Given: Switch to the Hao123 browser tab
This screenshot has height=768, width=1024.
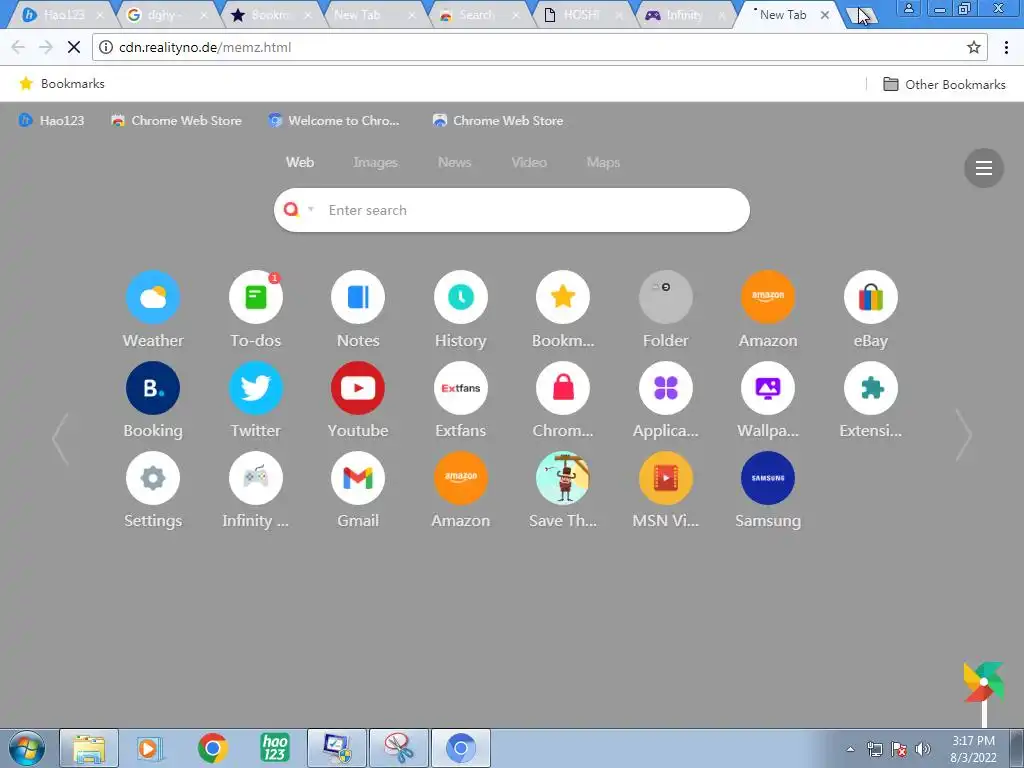Looking at the screenshot, I should [63, 14].
